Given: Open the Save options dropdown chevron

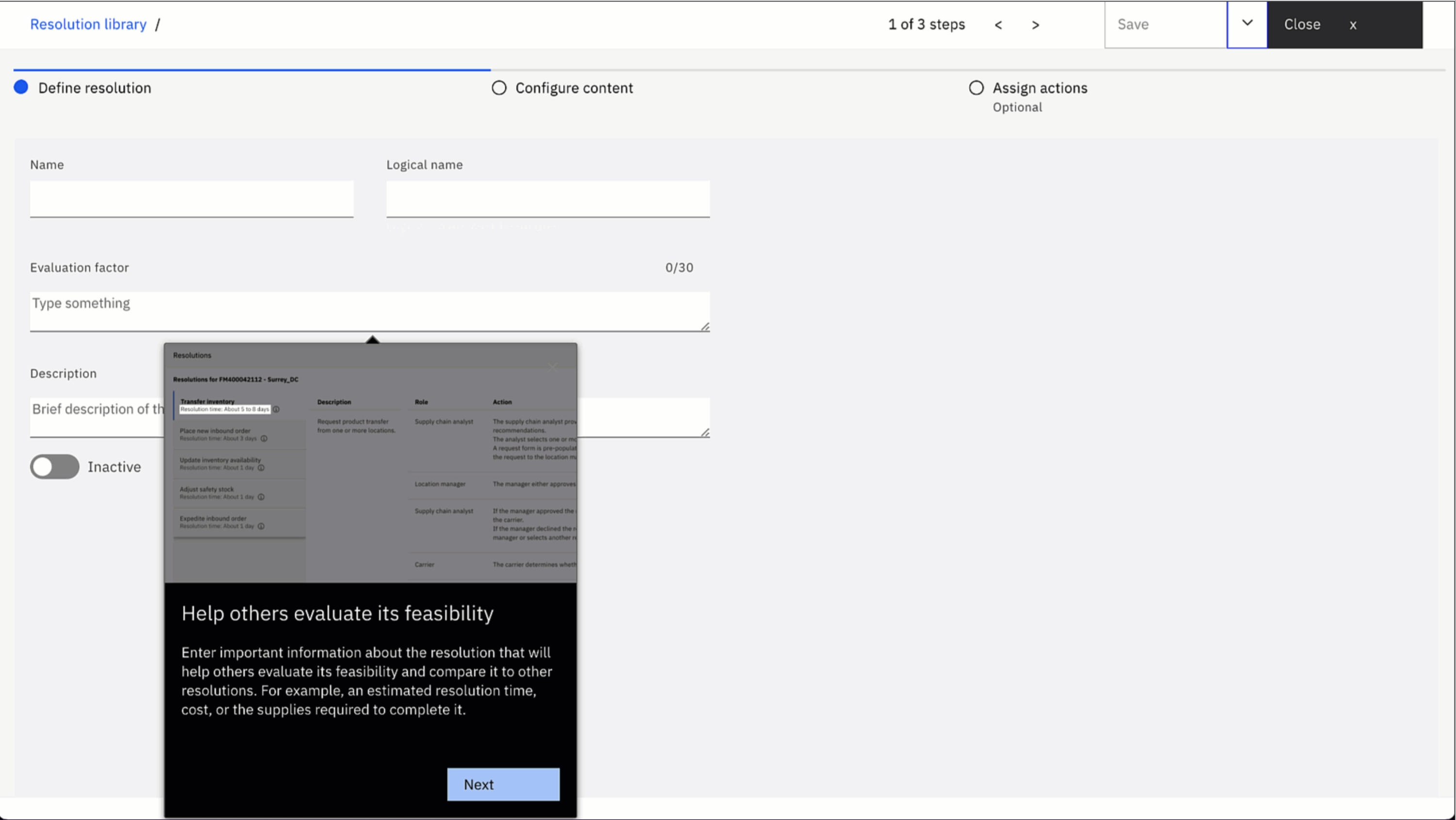Looking at the screenshot, I should (1247, 24).
